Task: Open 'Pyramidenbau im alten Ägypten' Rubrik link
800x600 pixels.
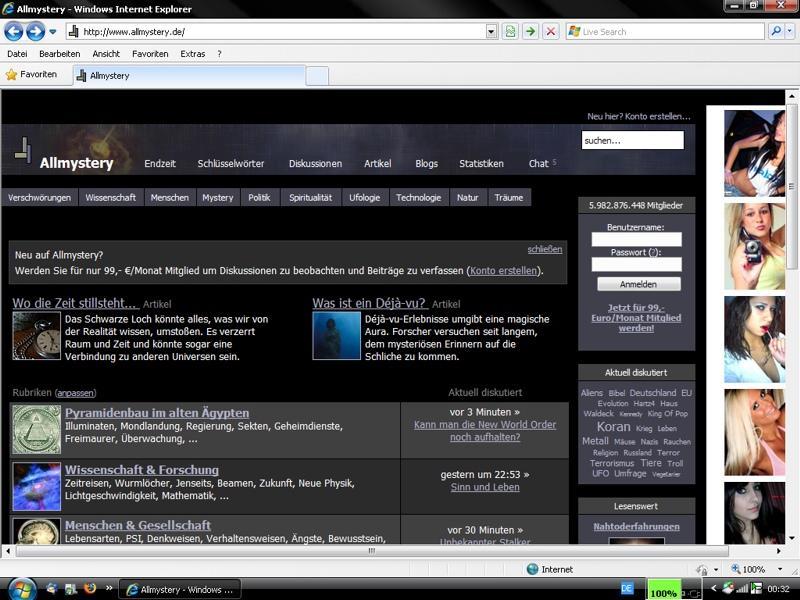Action: pyautogui.click(x=157, y=413)
